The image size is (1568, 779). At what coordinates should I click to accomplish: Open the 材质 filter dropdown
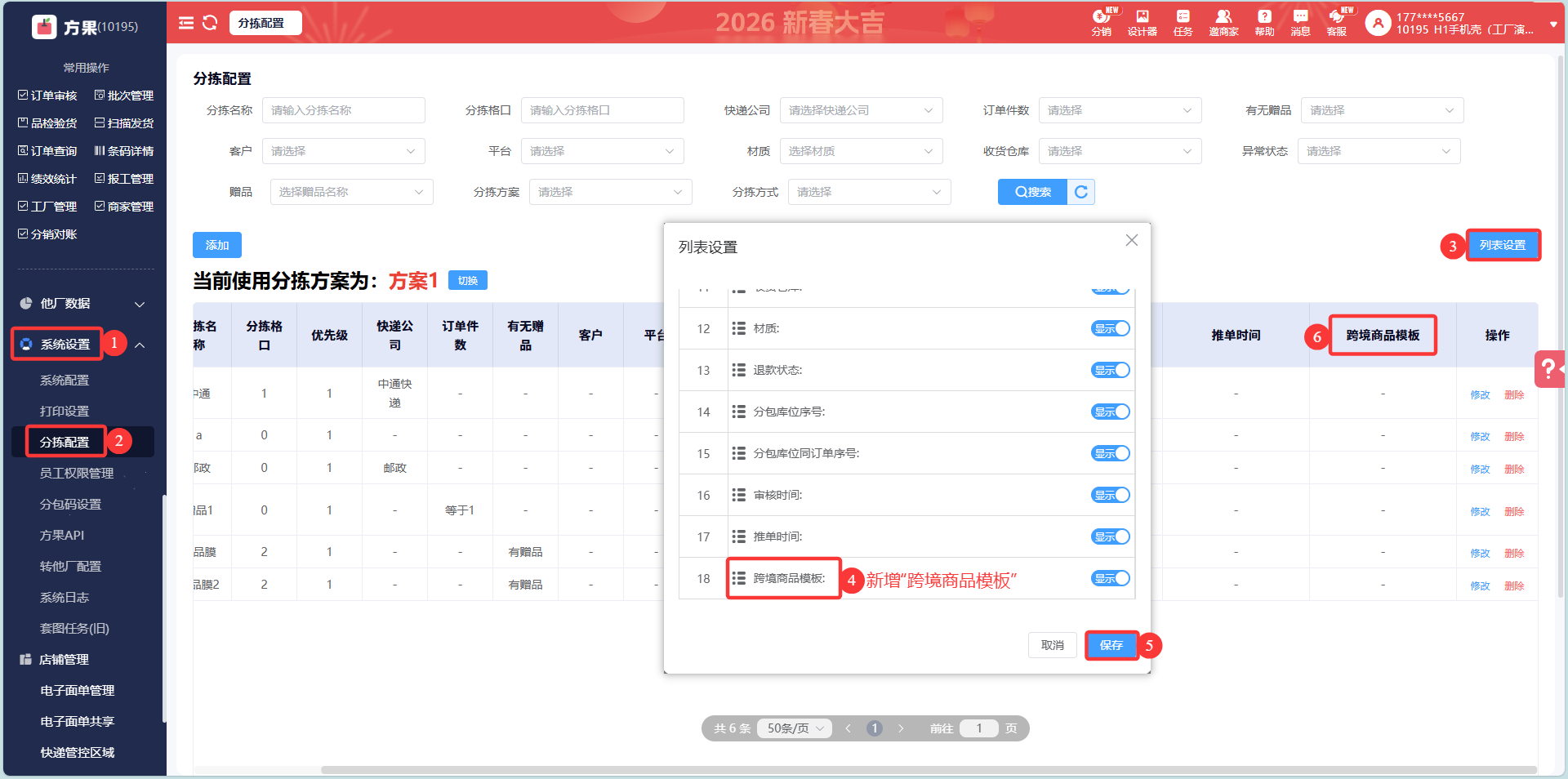click(861, 151)
